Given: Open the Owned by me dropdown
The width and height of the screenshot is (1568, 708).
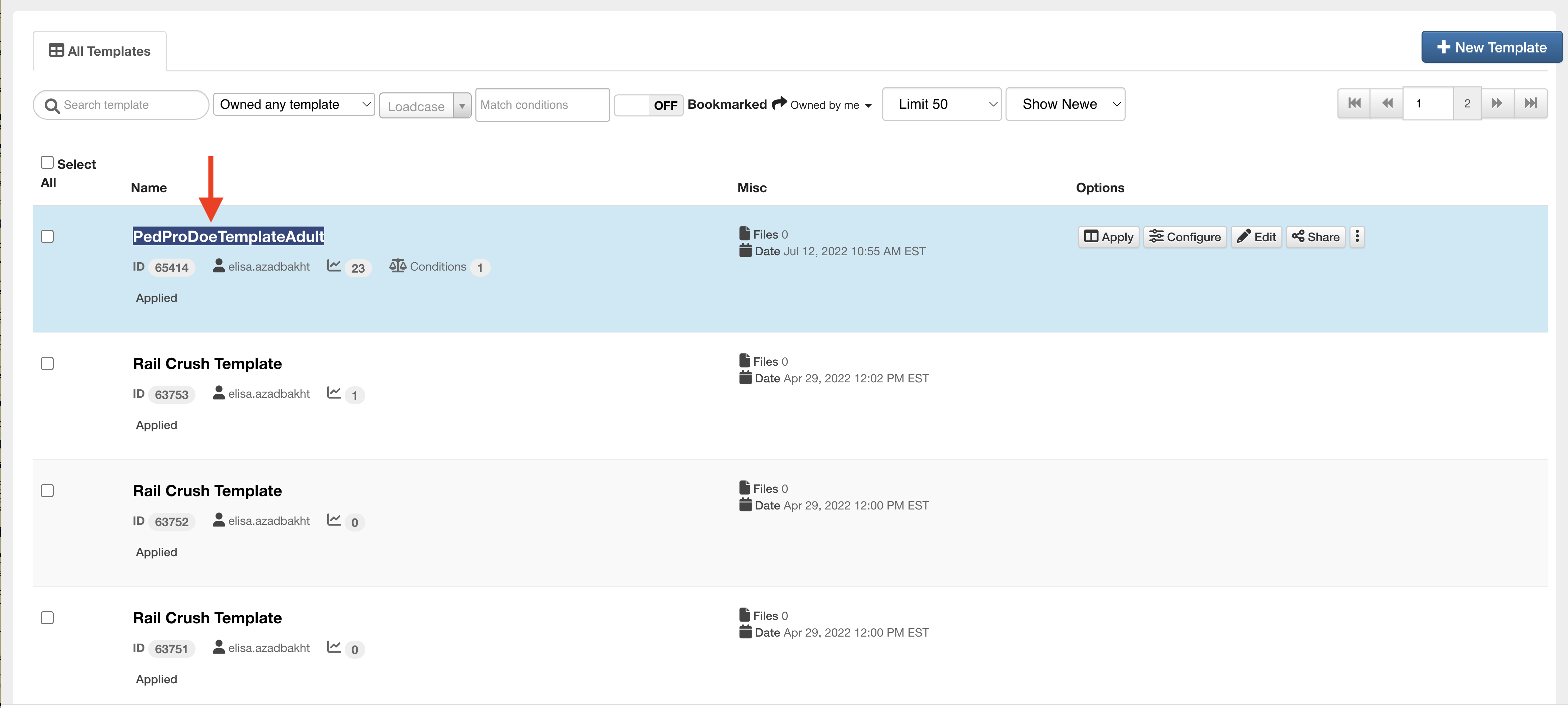Looking at the screenshot, I should click(830, 105).
